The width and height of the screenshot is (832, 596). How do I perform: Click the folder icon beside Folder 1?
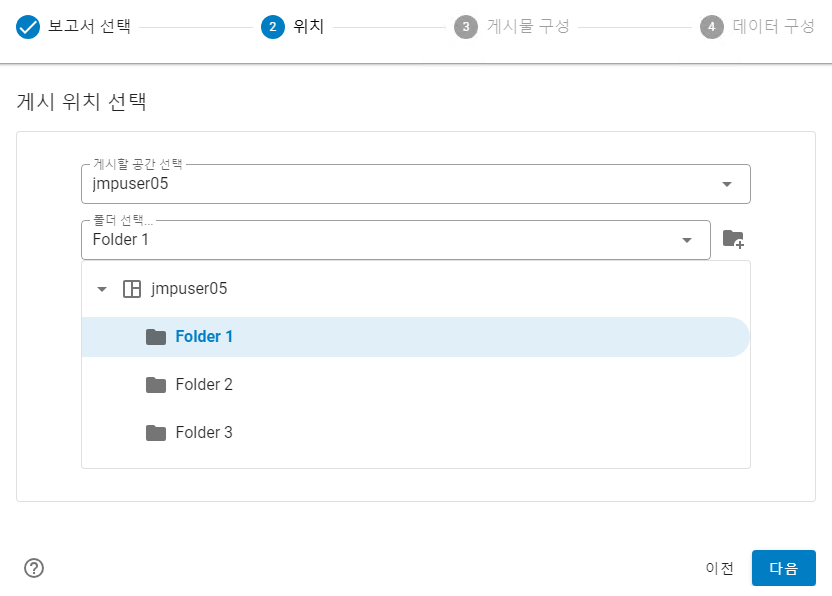[156, 336]
